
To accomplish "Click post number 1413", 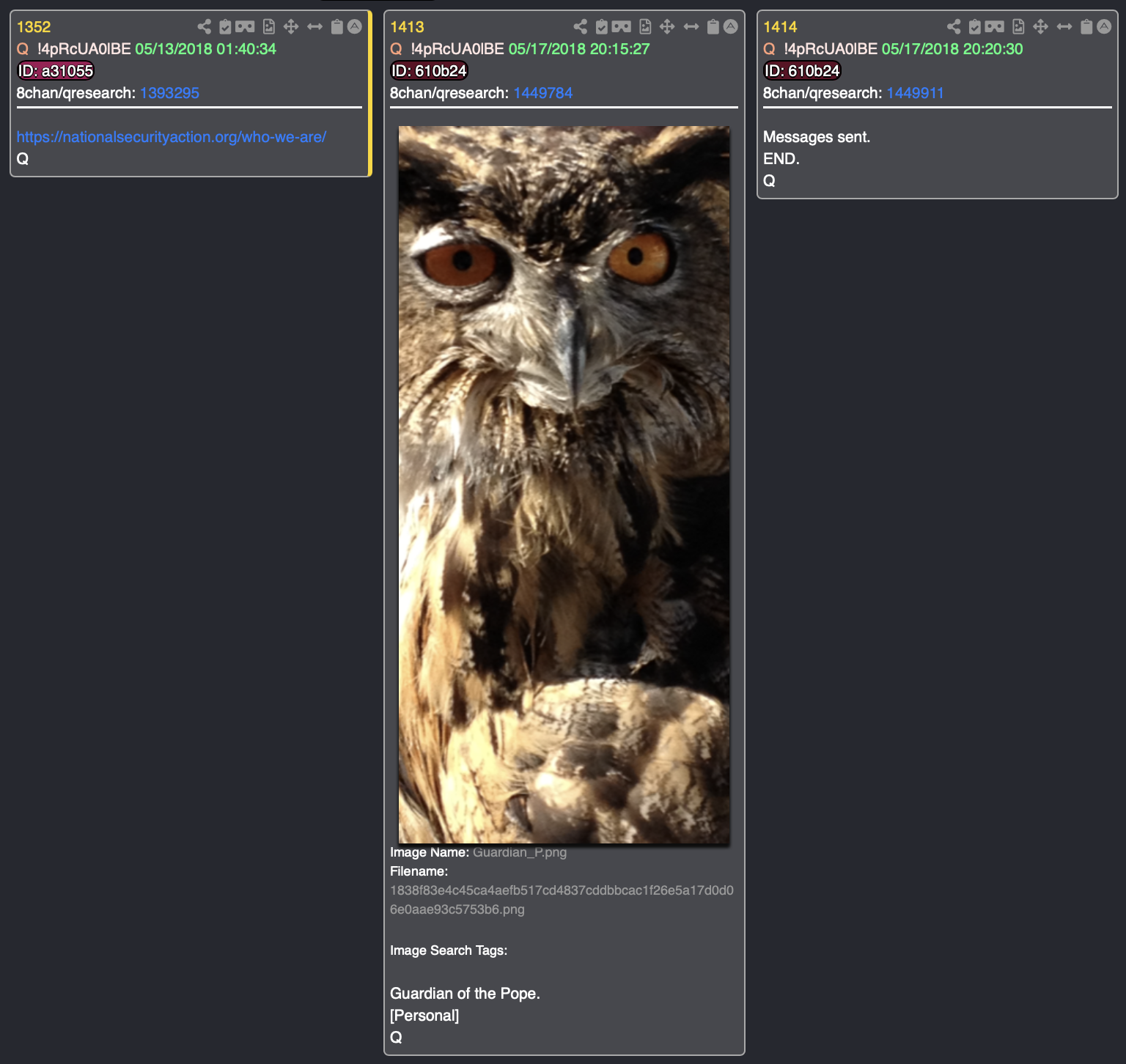I will (407, 27).
